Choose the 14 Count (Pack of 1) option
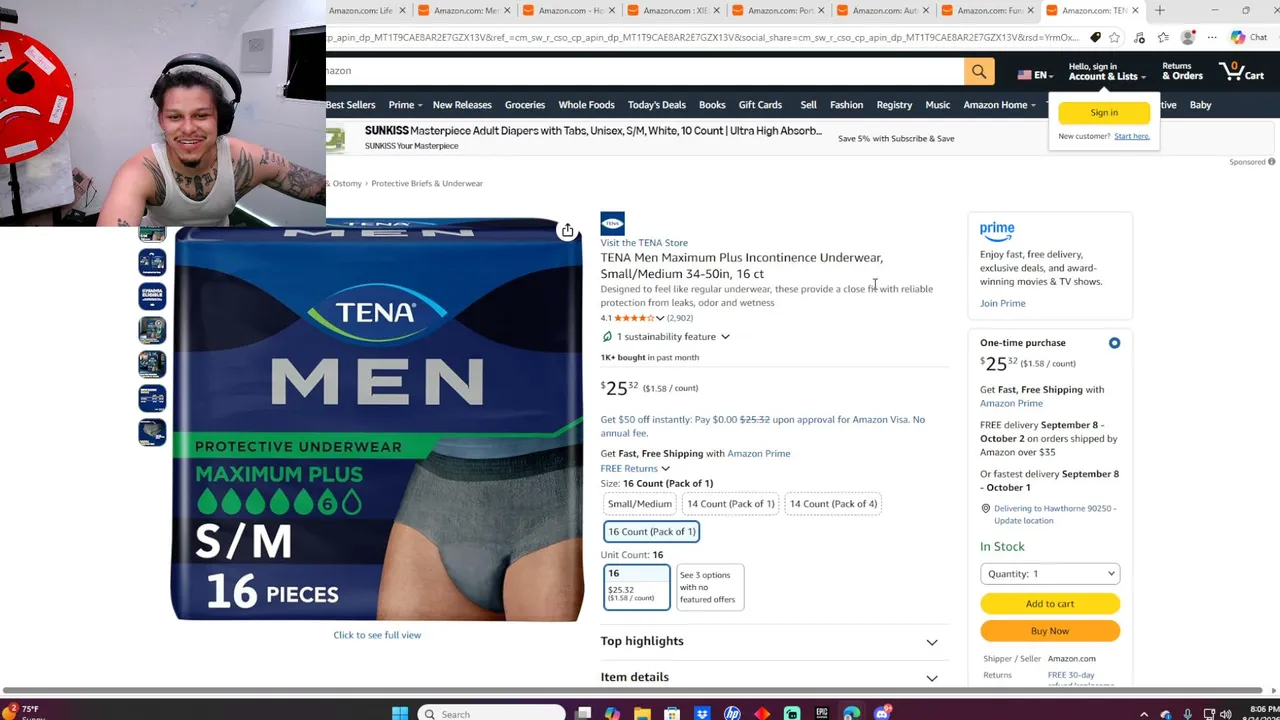The height and width of the screenshot is (720, 1280). click(730, 504)
